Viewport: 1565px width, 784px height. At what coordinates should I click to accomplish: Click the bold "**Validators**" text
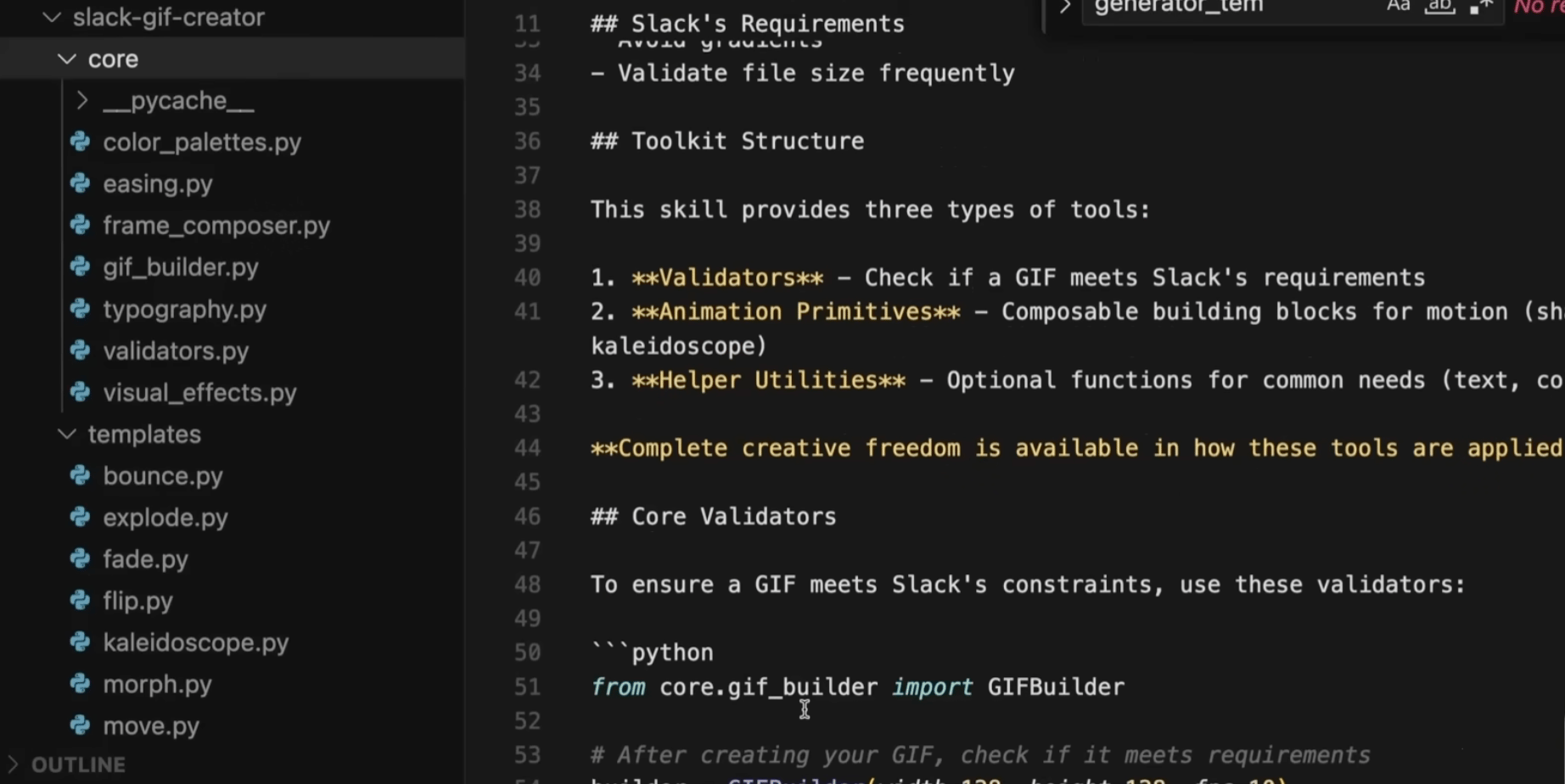point(727,277)
